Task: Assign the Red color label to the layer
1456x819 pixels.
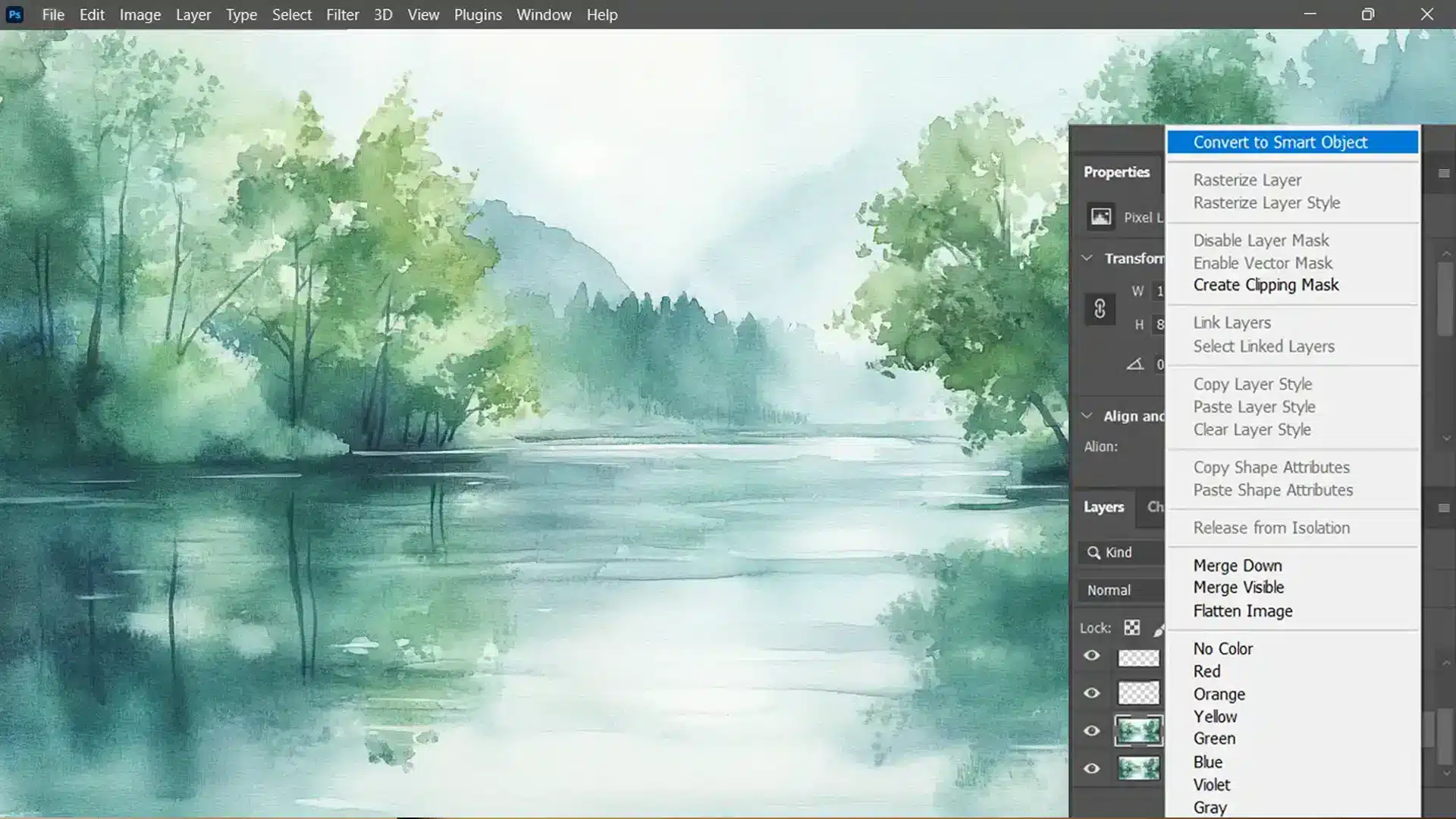Action: pyautogui.click(x=1207, y=672)
